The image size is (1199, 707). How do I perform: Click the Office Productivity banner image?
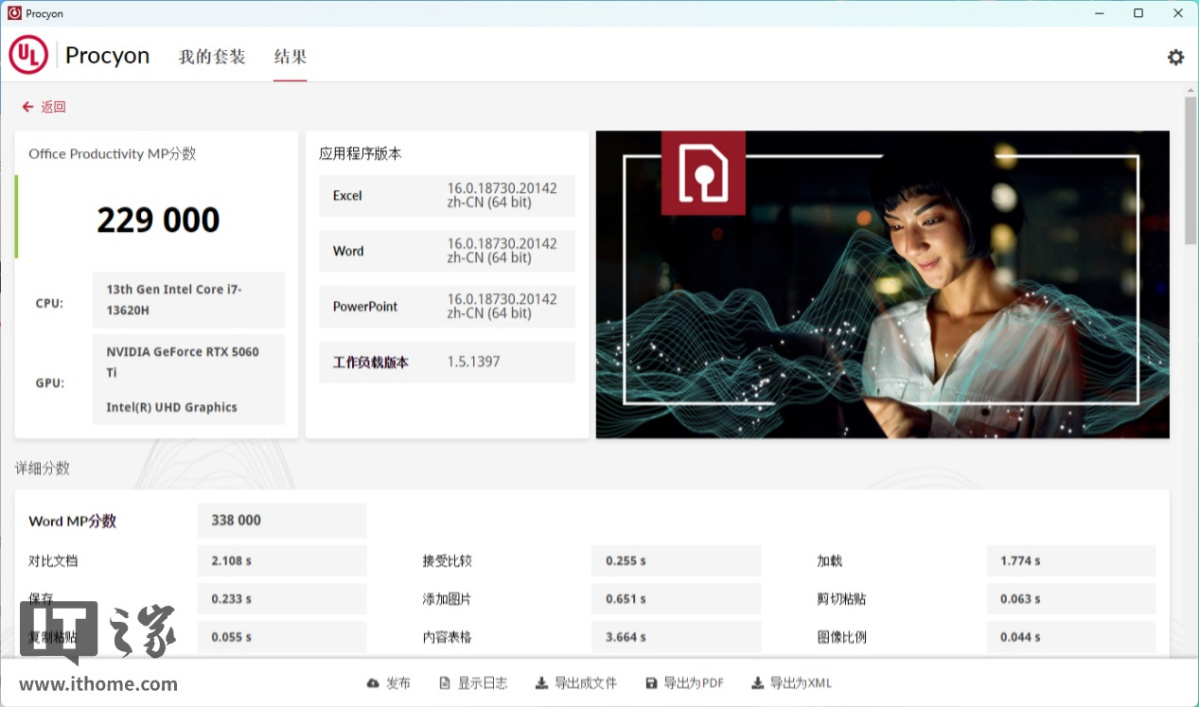(x=882, y=284)
